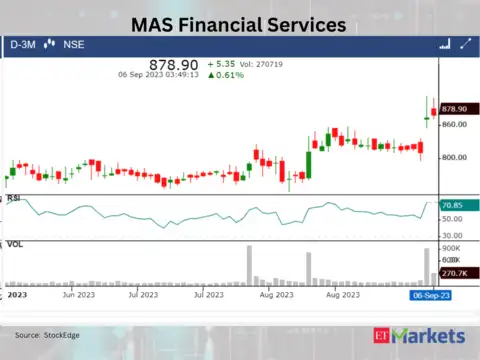The height and width of the screenshot is (360, 480).
Task: Click the ET Markets logo
Action: 419,336
